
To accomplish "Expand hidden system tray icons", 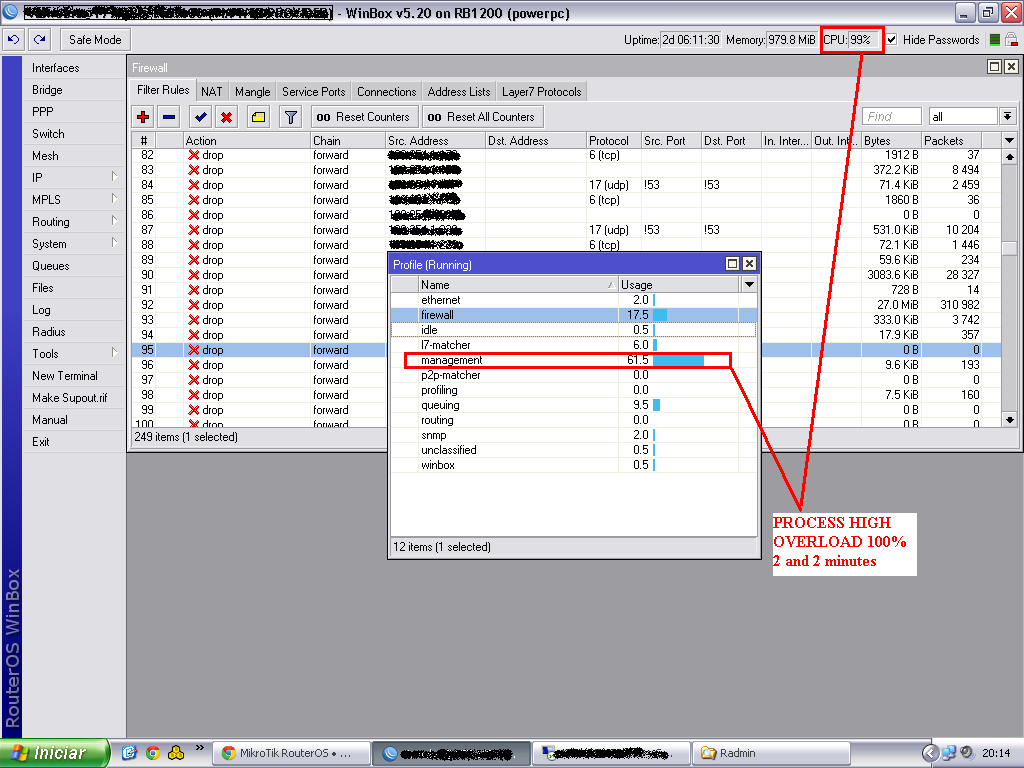I will (931, 753).
